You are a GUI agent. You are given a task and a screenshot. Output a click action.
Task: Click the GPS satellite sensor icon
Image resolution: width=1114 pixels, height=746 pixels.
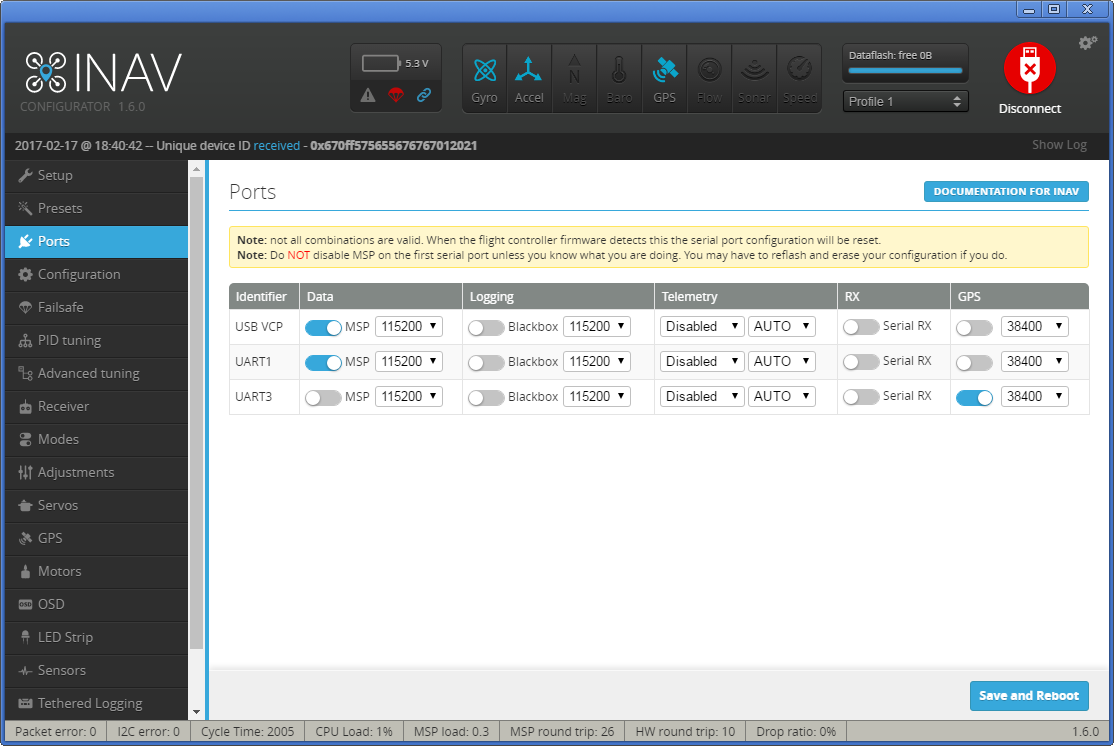click(664, 70)
